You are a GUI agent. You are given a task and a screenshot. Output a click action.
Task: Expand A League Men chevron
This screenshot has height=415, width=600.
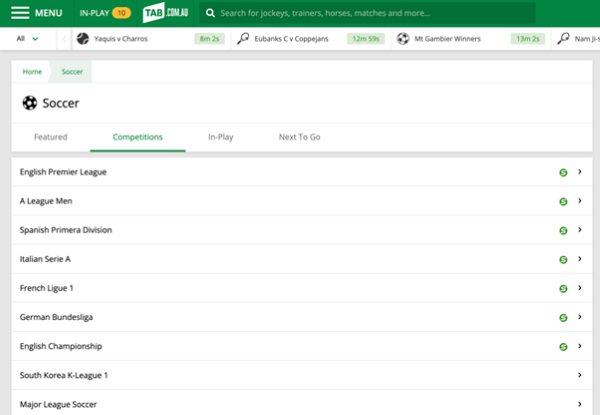[x=580, y=201]
